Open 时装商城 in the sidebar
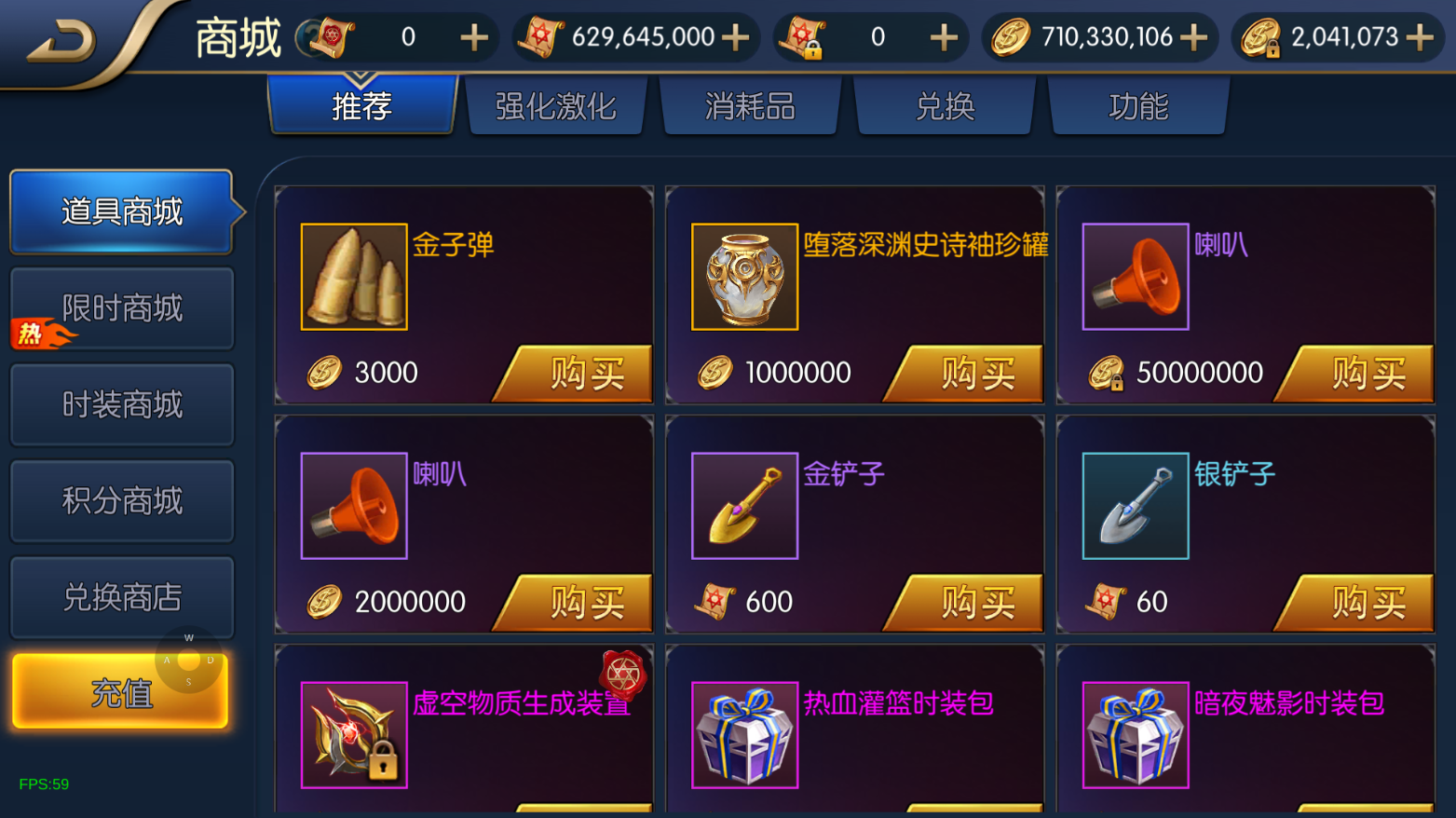This screenshot has height=818, width=1456. click(x=122, y=404)
